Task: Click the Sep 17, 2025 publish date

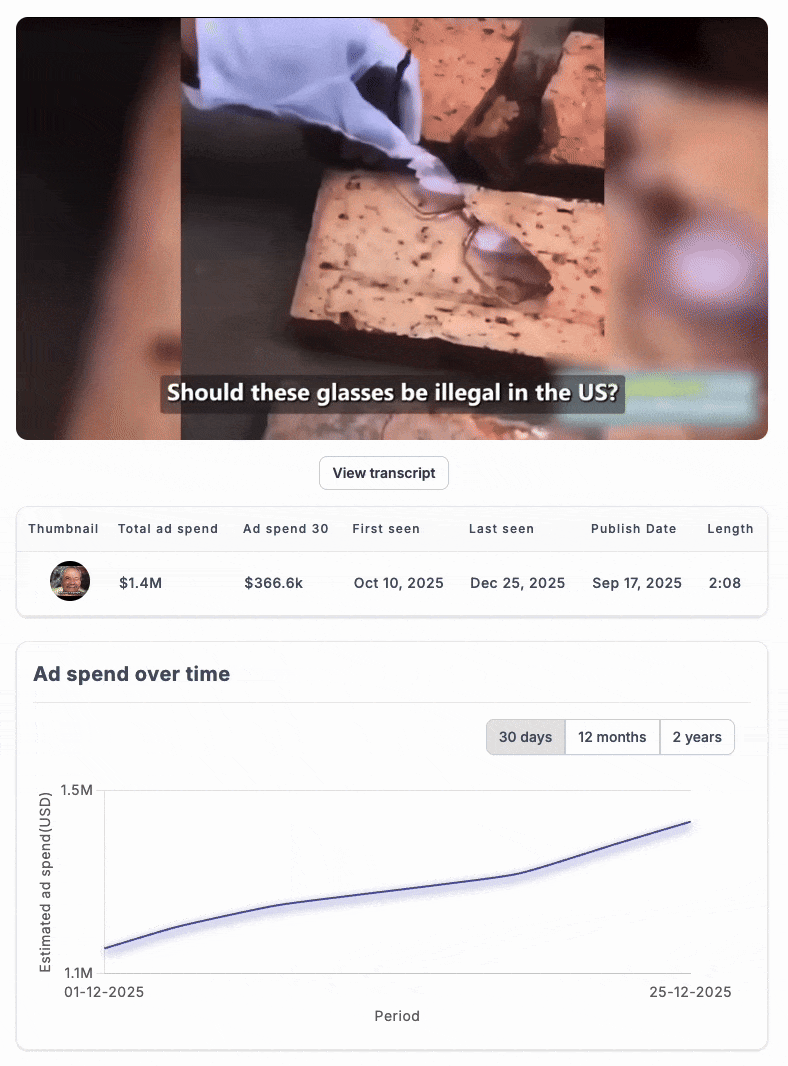Action: pyautogui.click(x=637, y=583)
